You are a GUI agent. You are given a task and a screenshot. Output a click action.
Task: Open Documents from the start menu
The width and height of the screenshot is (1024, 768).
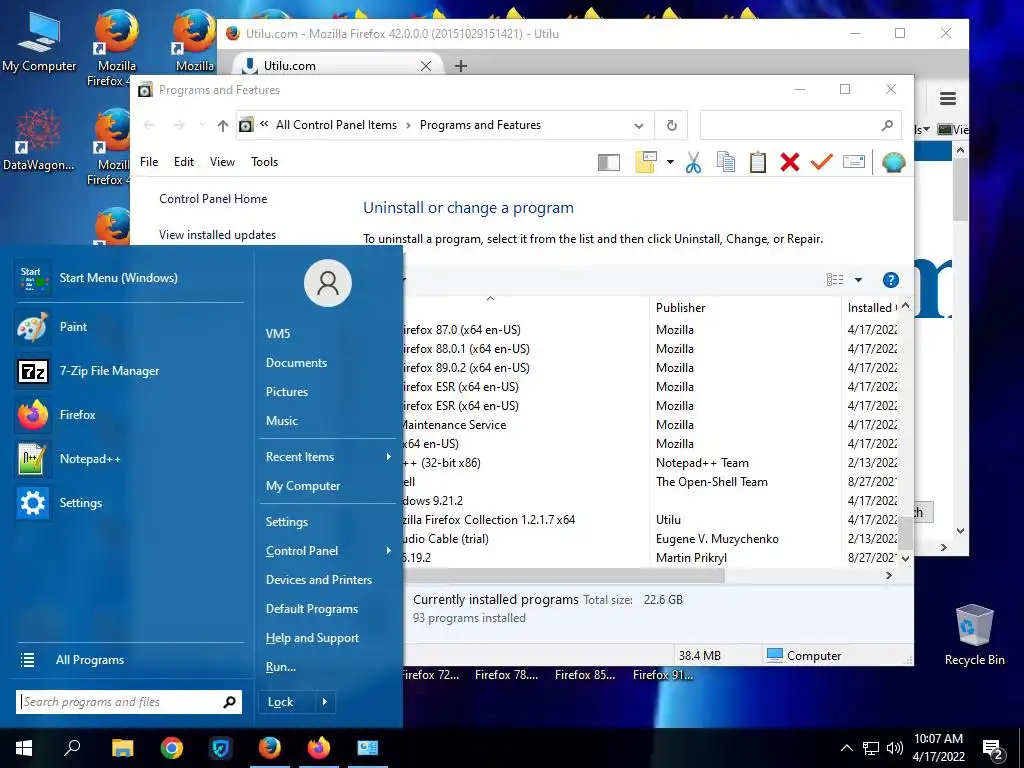(328, 362)
